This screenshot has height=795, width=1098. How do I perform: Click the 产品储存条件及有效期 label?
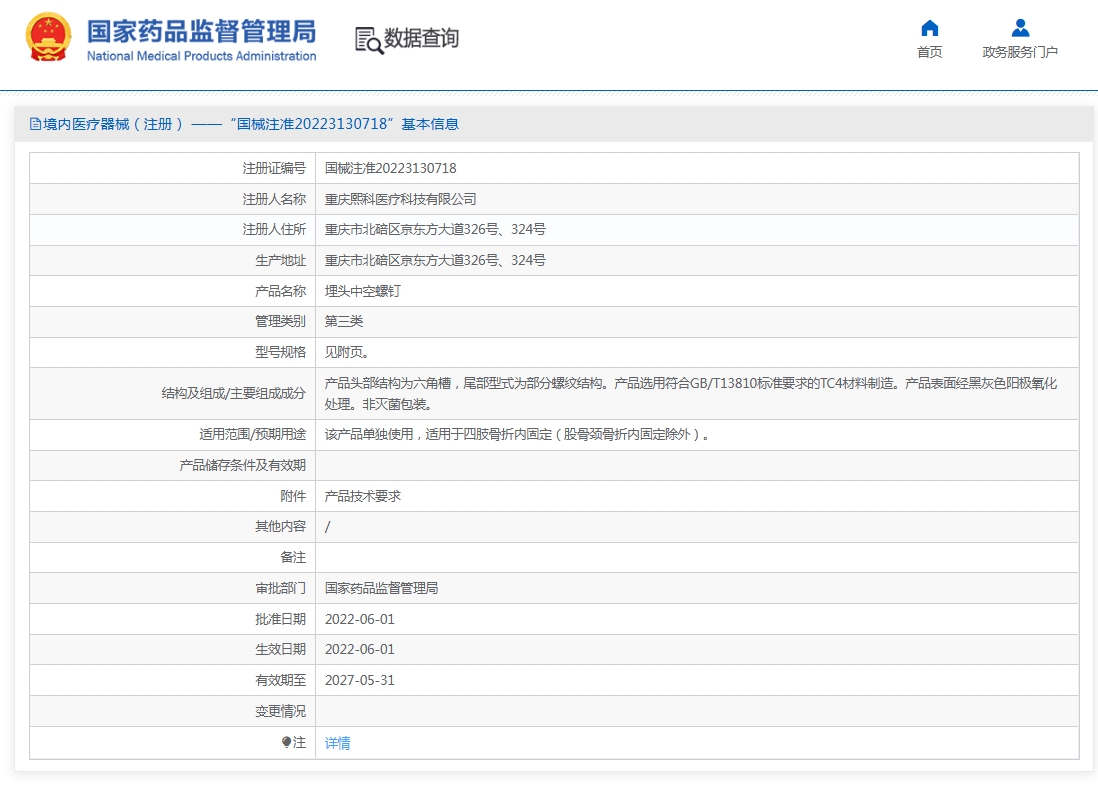pyautogui.click(x=243, y=465)
